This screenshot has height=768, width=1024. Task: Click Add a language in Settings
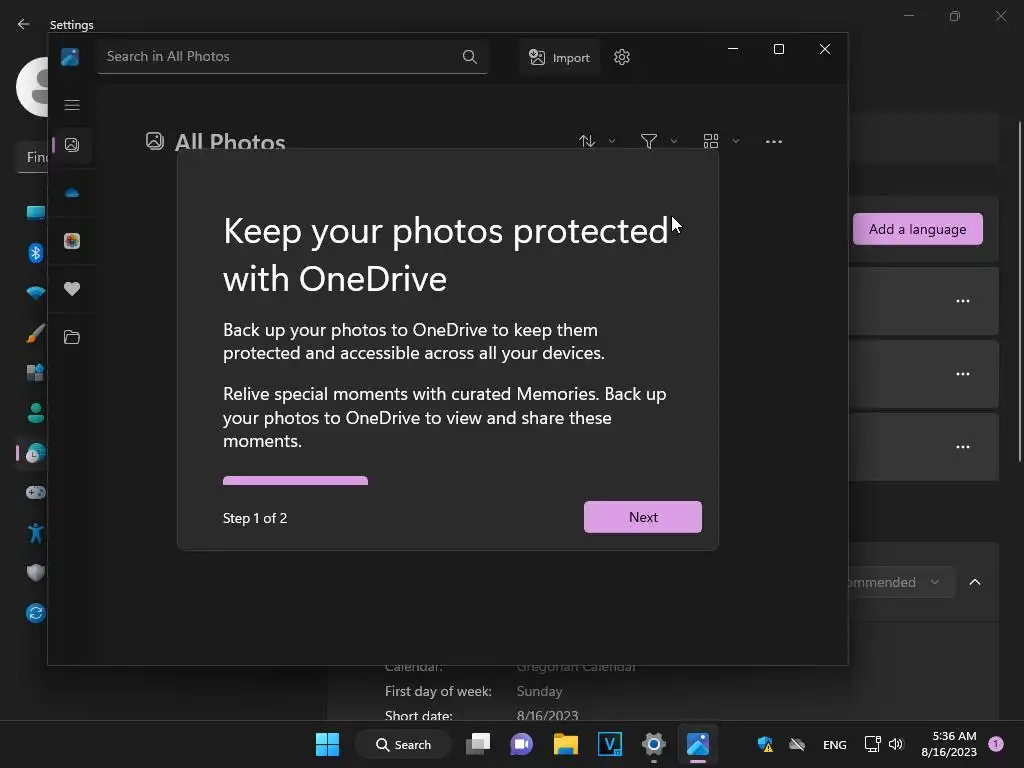coord(917,229)
